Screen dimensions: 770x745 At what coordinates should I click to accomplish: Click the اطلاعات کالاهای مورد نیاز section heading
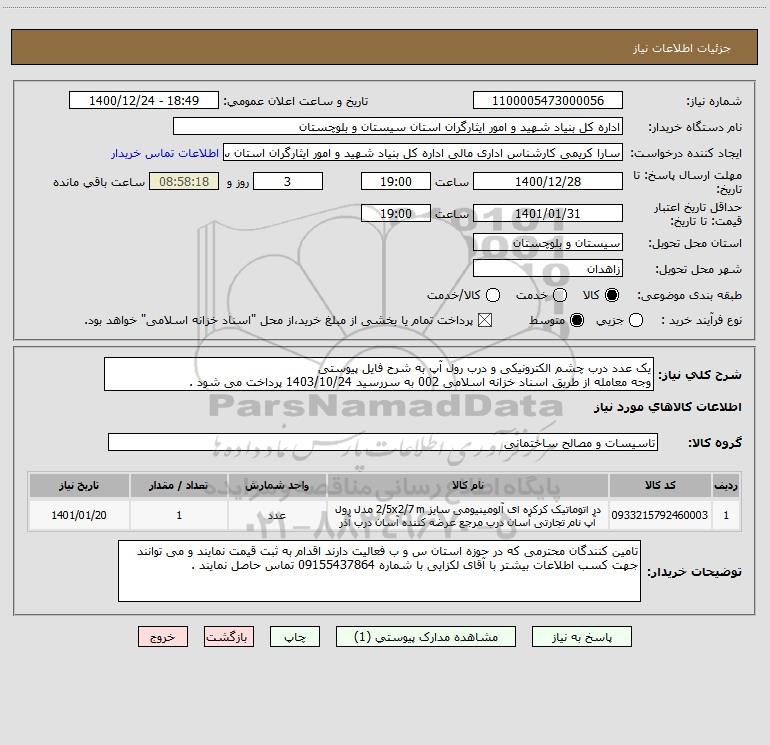point(668,407)
